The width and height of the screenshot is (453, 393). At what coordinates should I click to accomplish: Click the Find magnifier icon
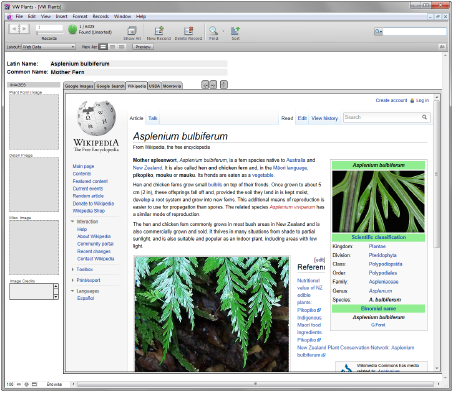coord(213,31)
